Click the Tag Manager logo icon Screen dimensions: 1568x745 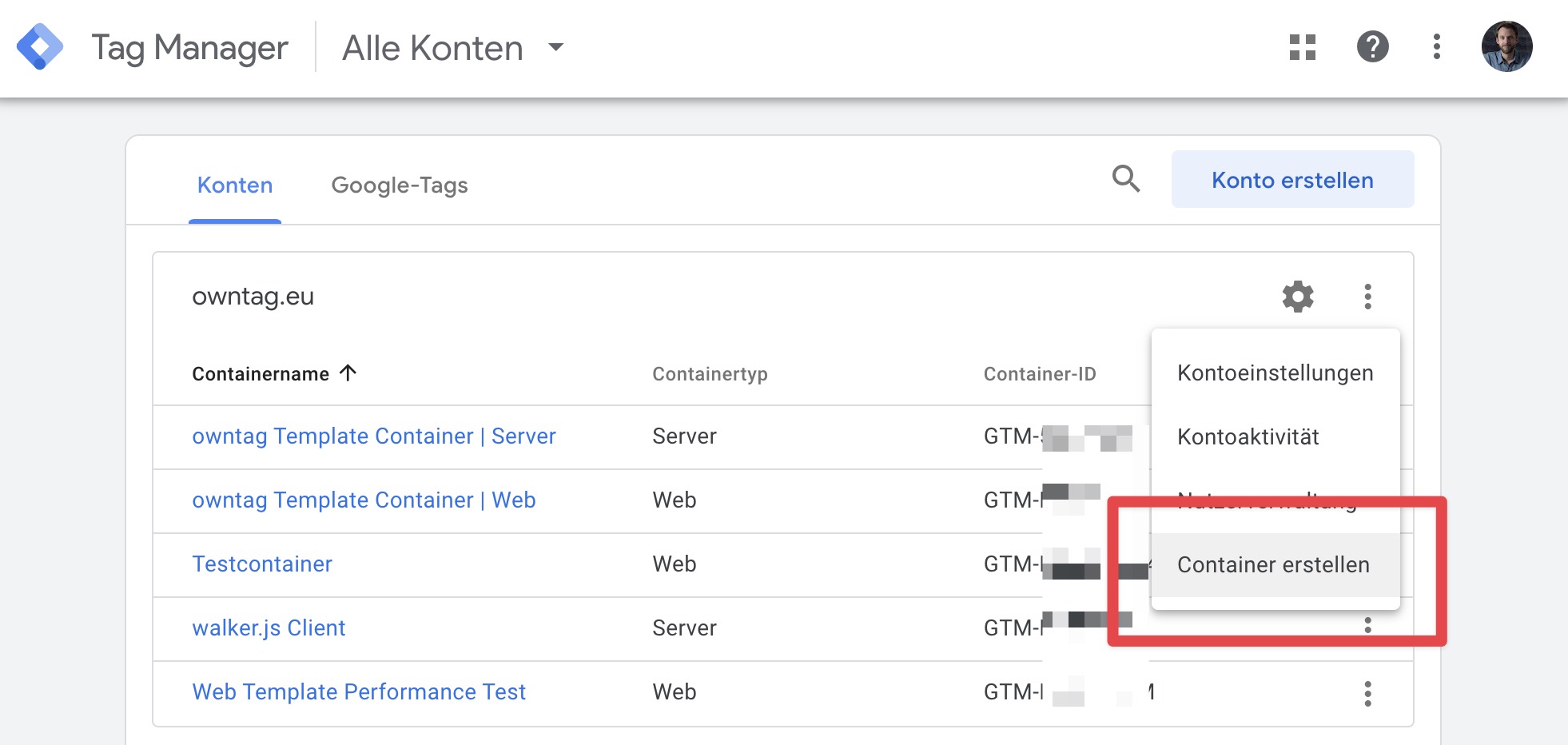click(x=40, y=47)
